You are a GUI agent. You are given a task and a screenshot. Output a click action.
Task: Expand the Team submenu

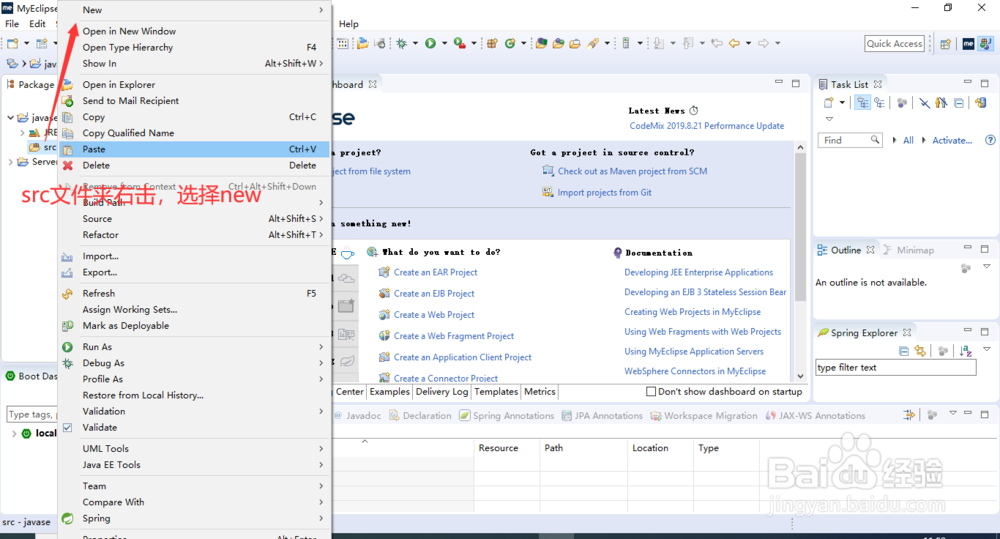(x=195, y=486)
